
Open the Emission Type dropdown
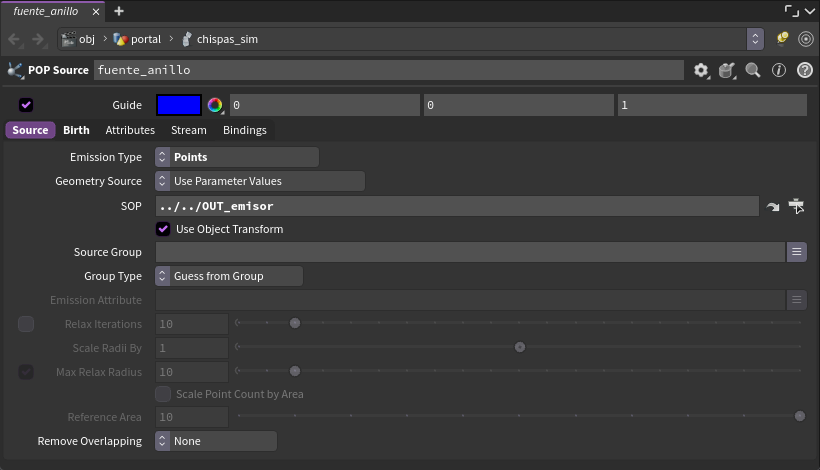(x=237, y=157)
